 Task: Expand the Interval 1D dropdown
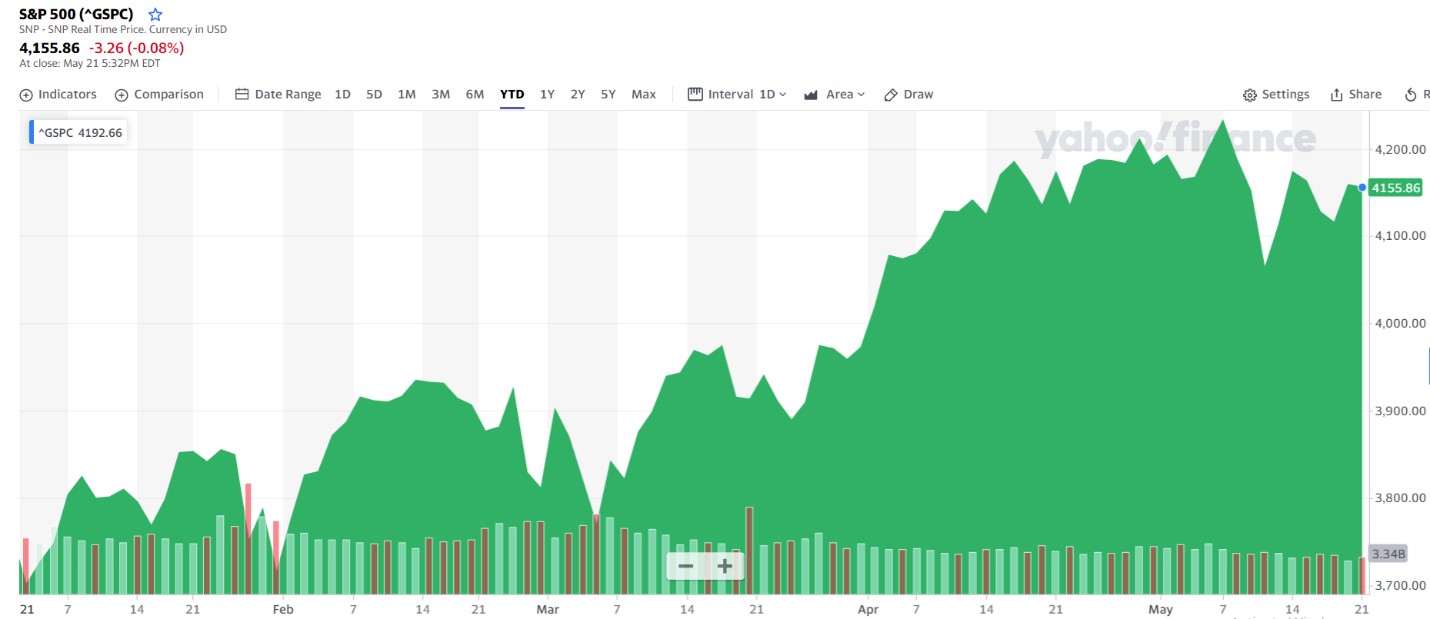click(738, 94)
